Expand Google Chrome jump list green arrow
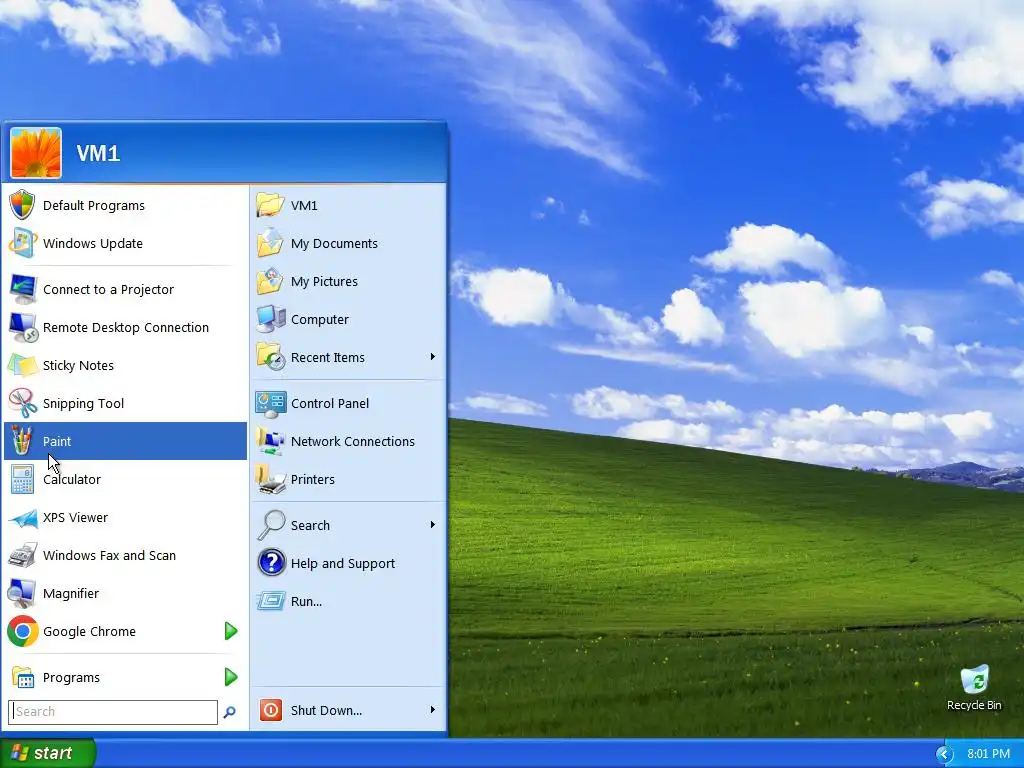Image resolution: width=1024 pixels, height=768 pixels. (231, 631)
